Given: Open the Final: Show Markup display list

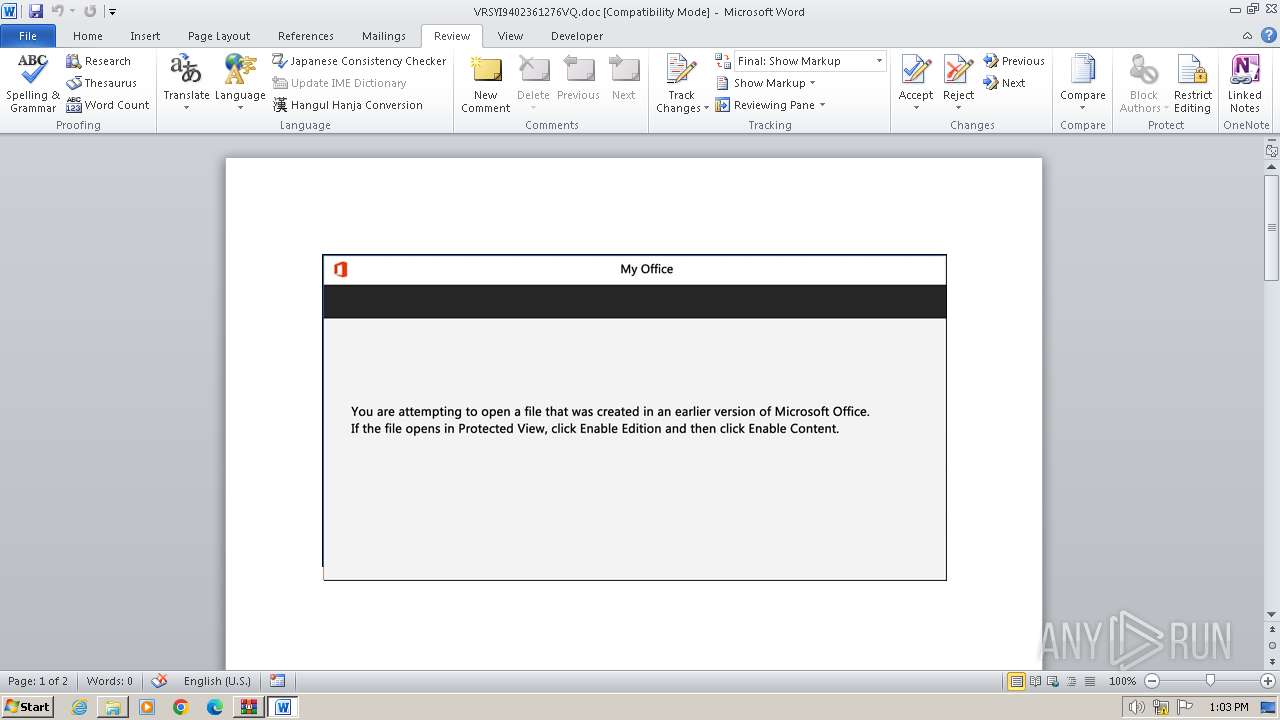Looking at the screenshot, I should pyautogui.click(x=810, y=61).
